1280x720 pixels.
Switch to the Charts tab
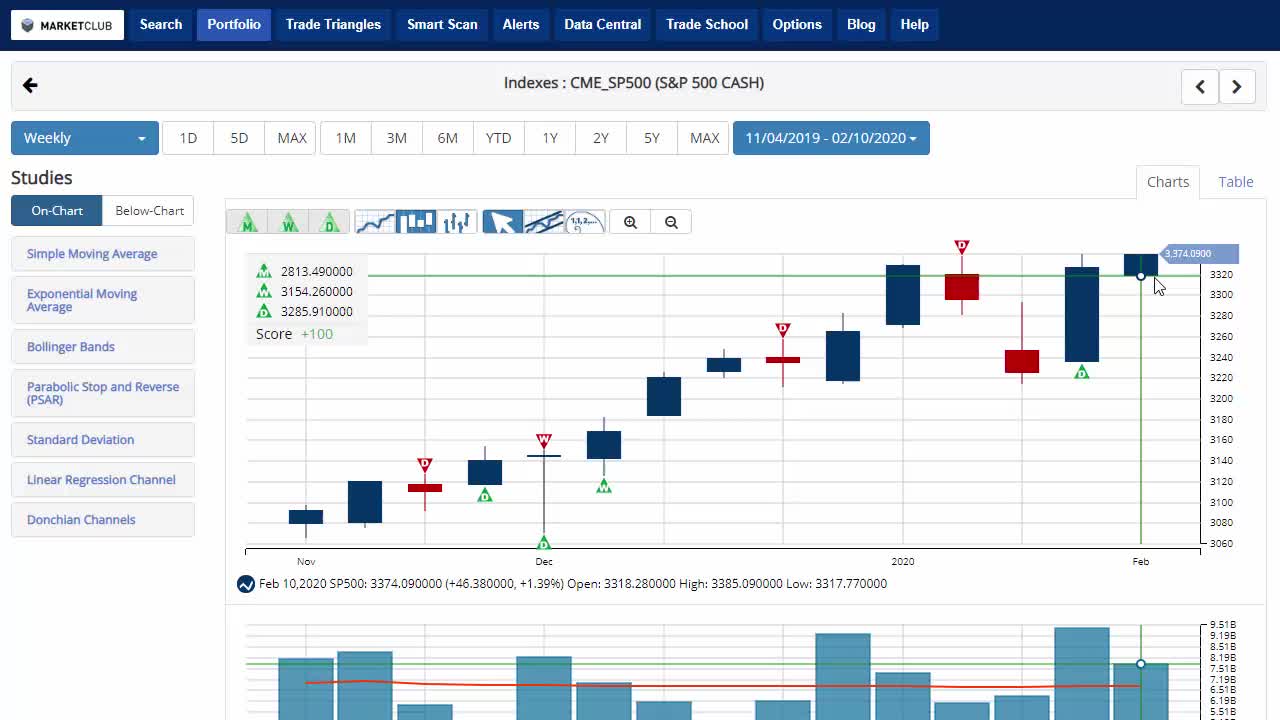click(1168, 182)
